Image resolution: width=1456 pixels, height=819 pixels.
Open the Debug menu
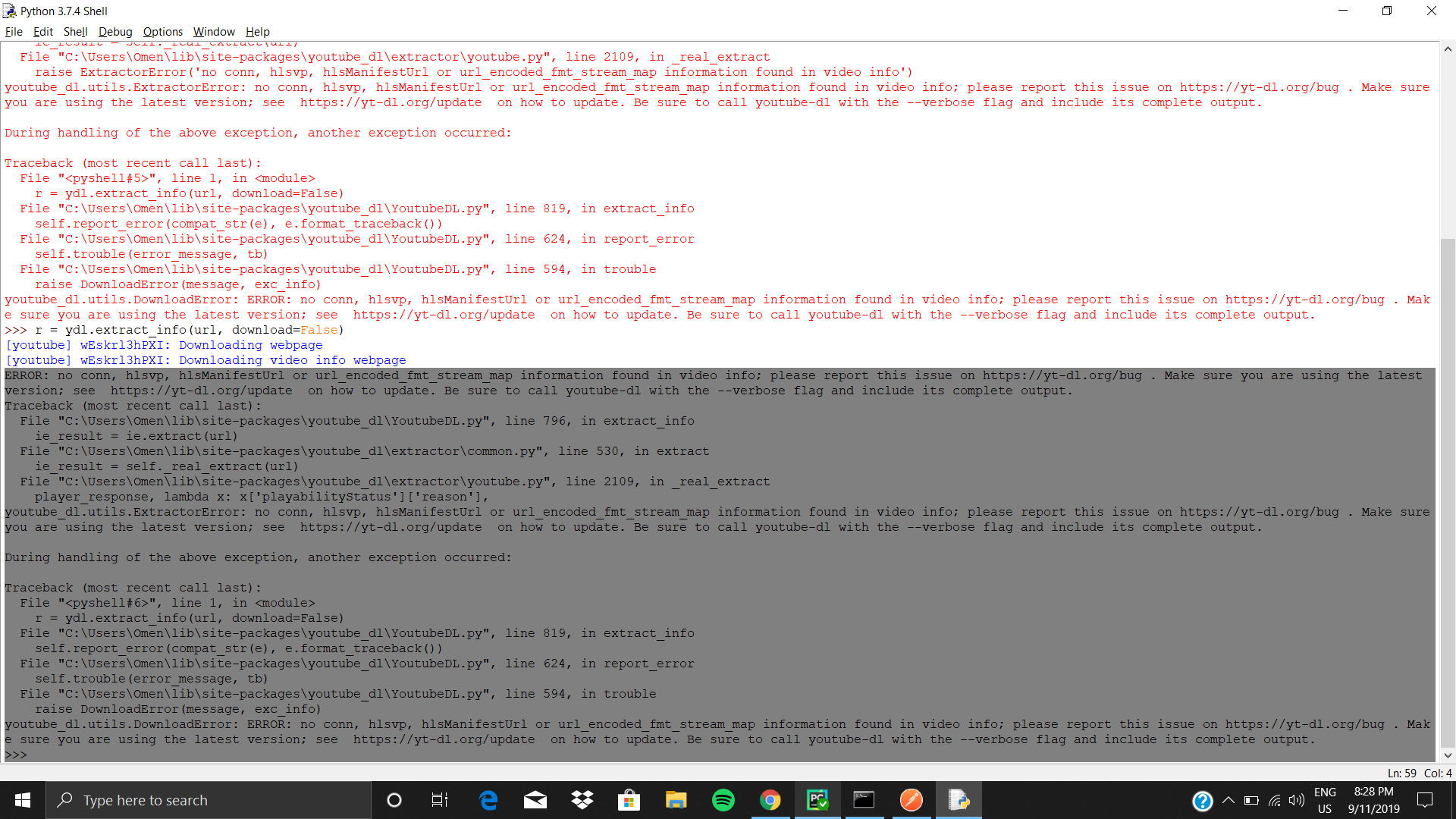(115, 32)
